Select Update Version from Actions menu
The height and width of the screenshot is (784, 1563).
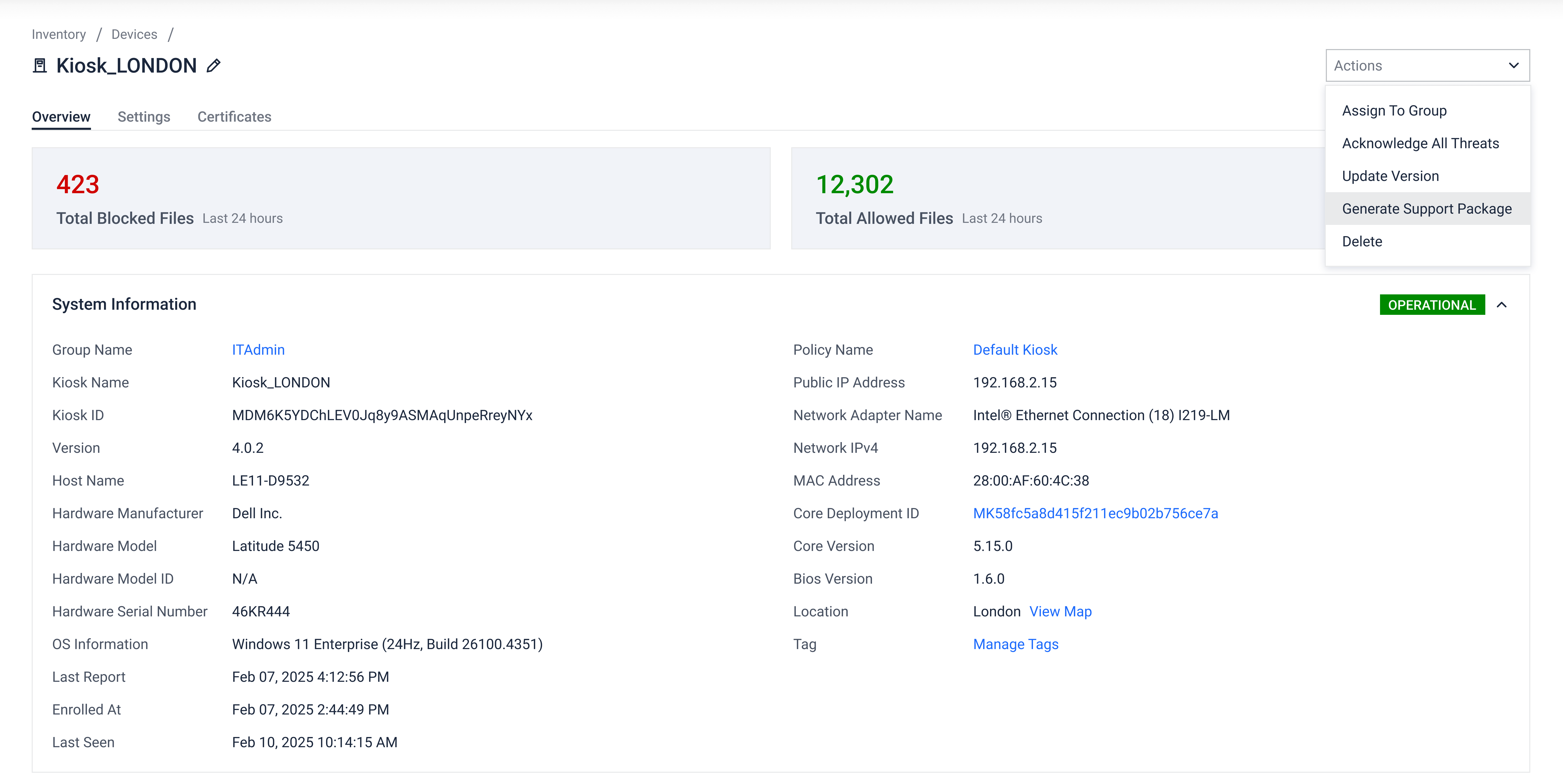[1390, 176]
